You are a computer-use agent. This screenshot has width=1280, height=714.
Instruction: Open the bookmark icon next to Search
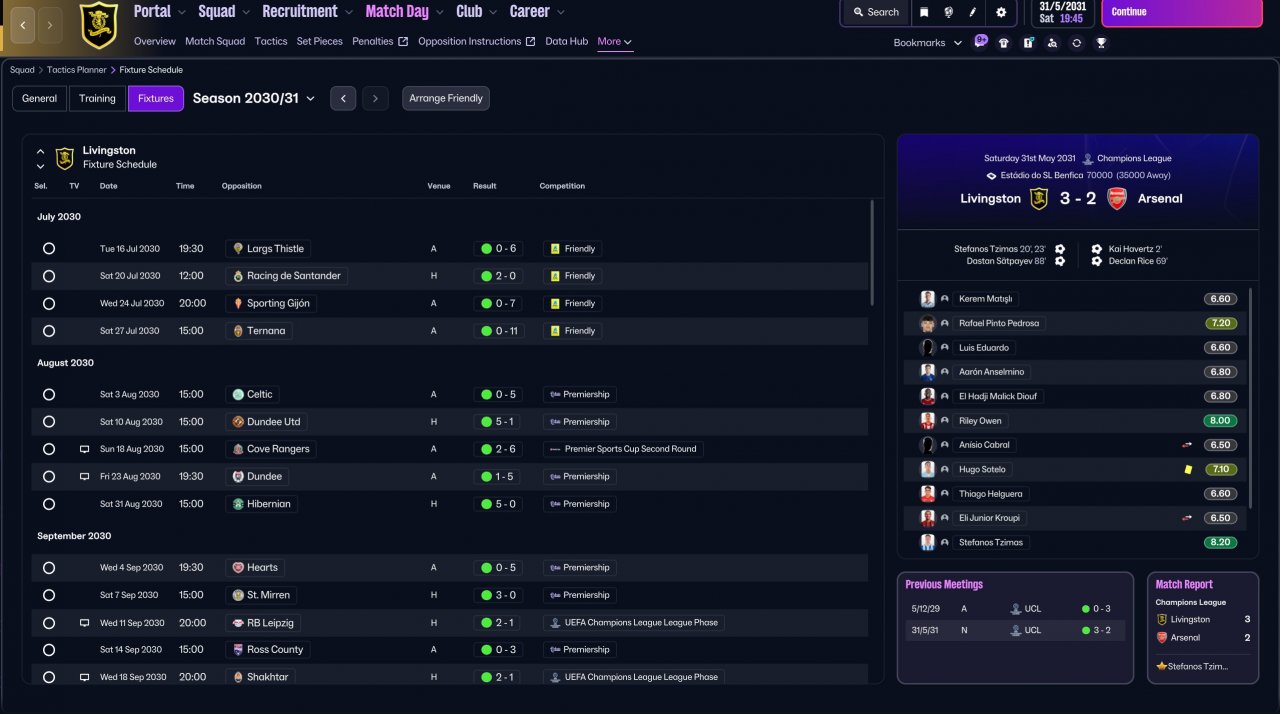[924, 12]
